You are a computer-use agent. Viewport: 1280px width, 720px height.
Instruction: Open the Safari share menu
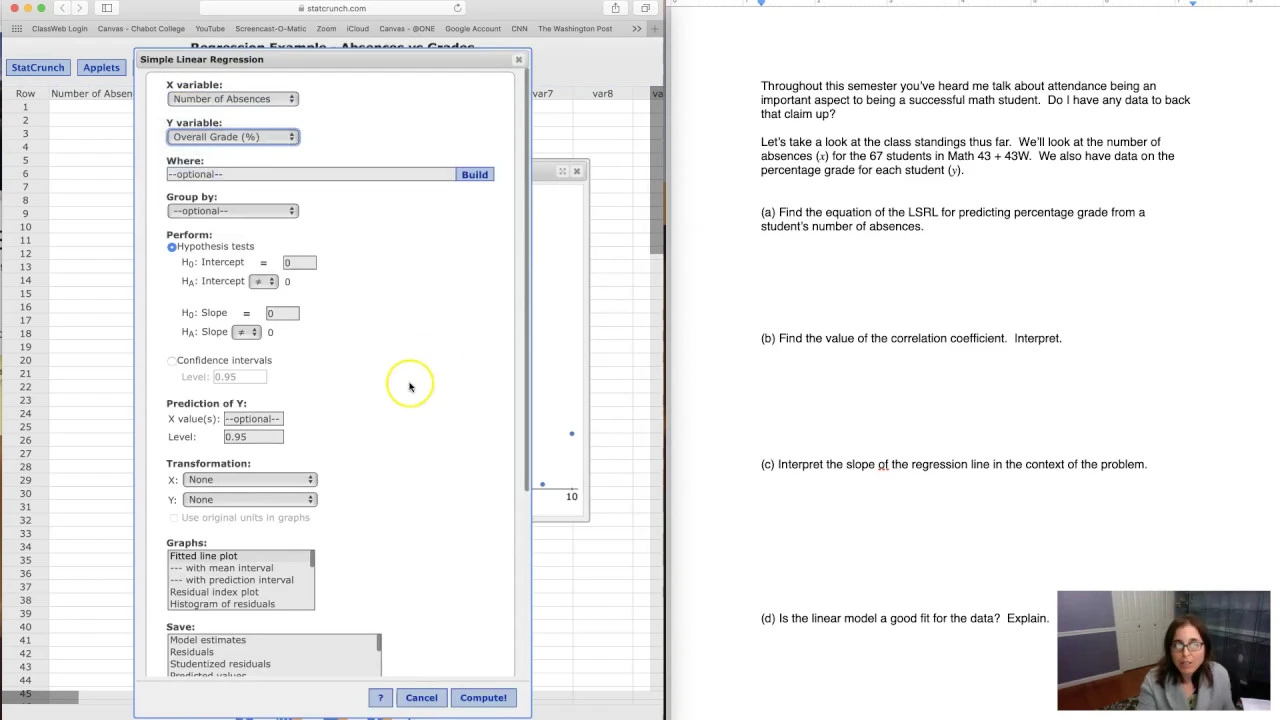tap(615, 8)
